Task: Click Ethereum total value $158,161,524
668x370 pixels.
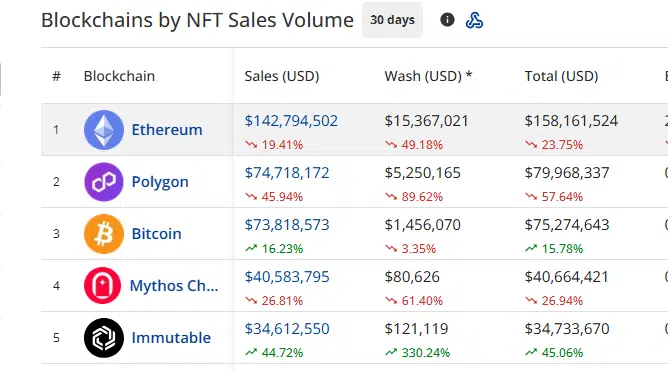Action: (571, 121)
